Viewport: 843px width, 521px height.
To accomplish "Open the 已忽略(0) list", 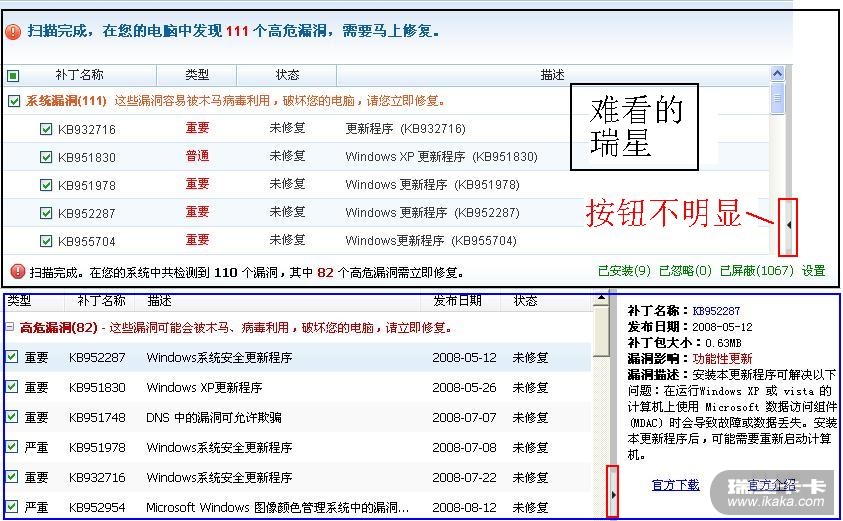I will pos(685,270).
